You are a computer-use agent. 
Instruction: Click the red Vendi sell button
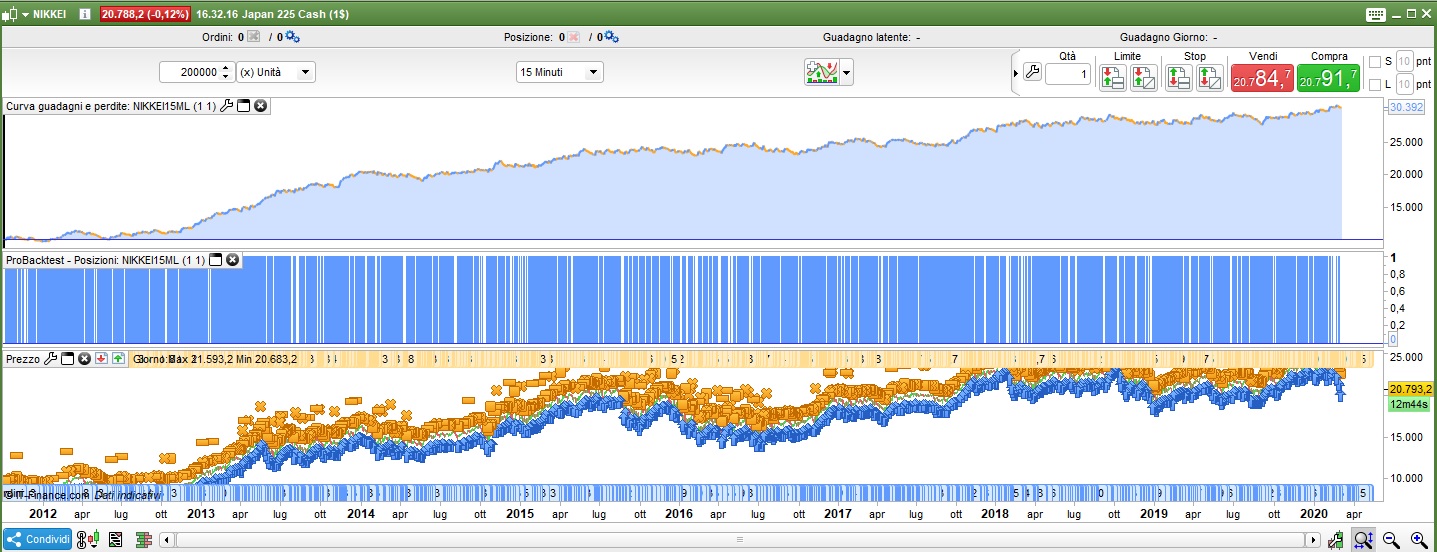1262,77
